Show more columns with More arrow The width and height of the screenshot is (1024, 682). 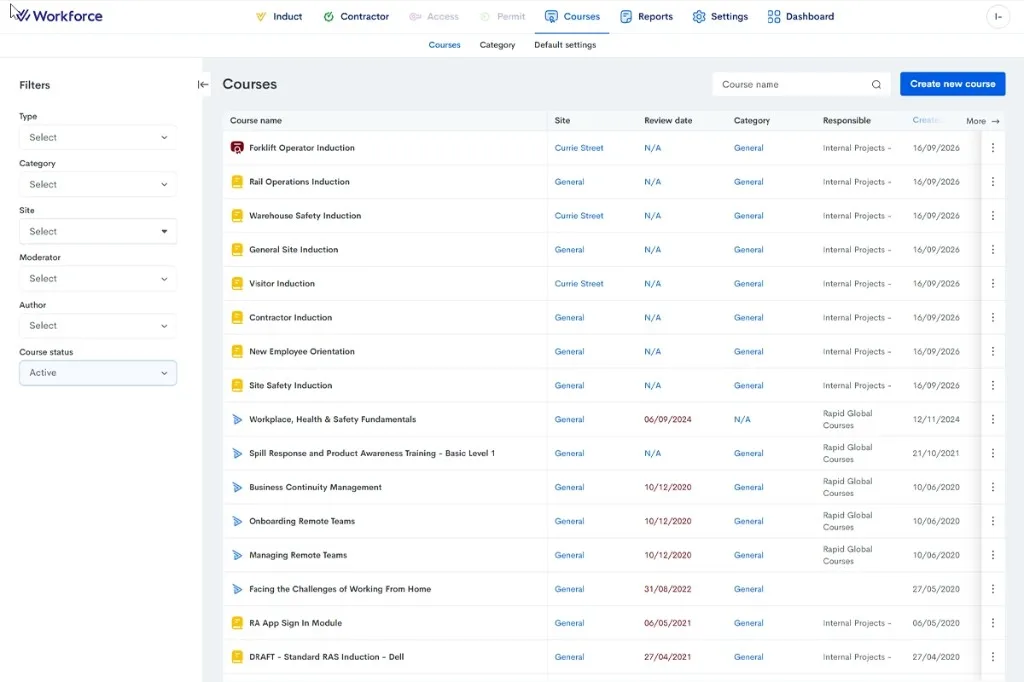[x=983, y=121]
